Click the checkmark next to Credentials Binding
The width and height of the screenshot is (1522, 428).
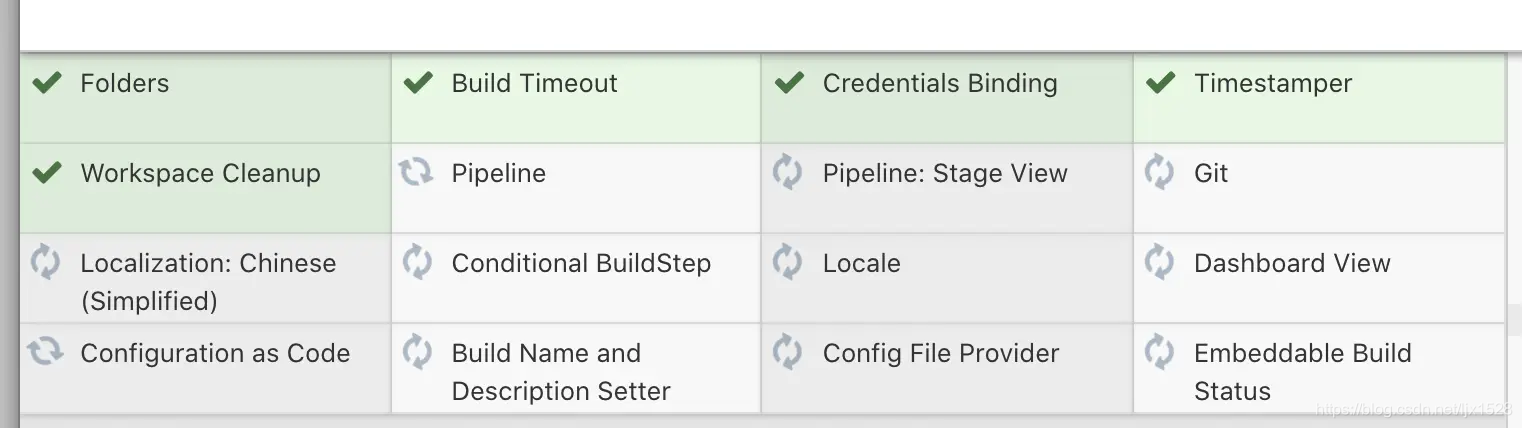[x=789, y=83]
